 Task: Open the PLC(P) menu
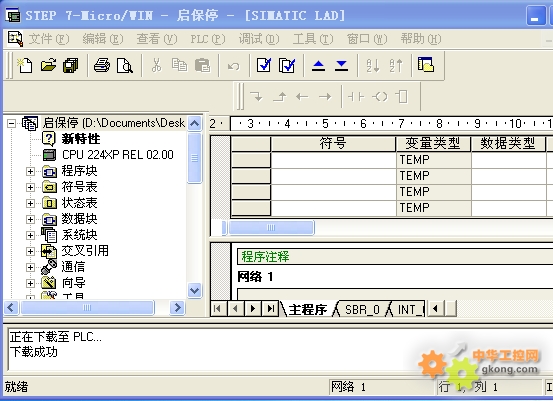coord(208,39)
